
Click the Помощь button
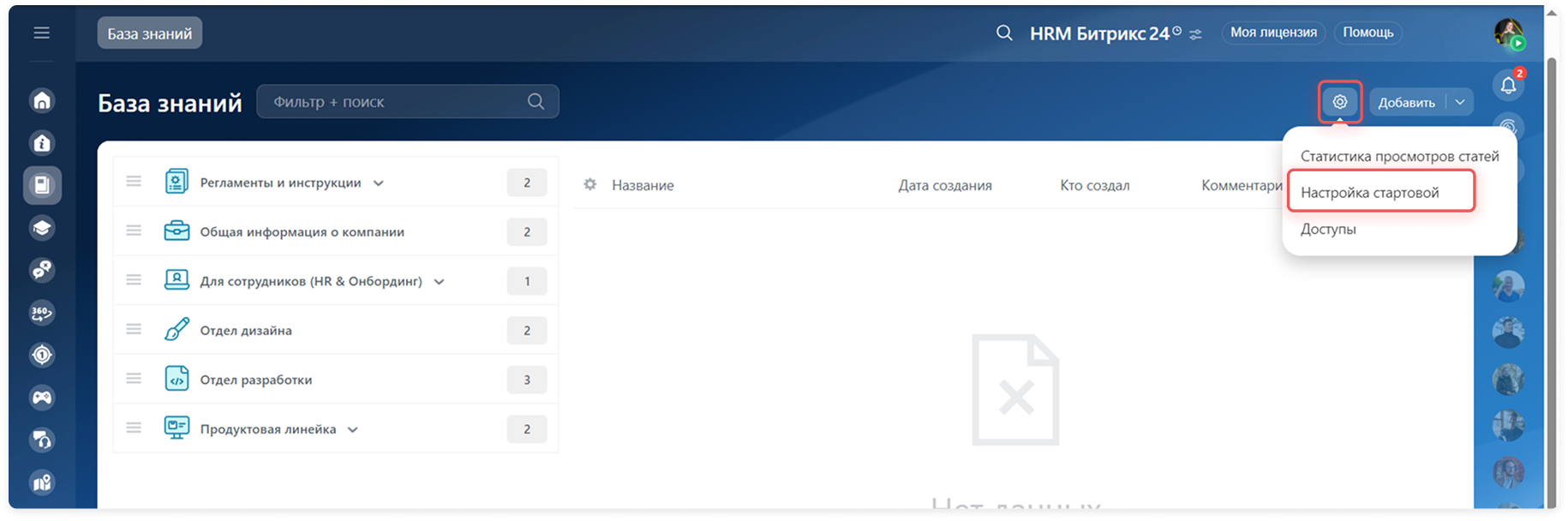click(1368, 33)
